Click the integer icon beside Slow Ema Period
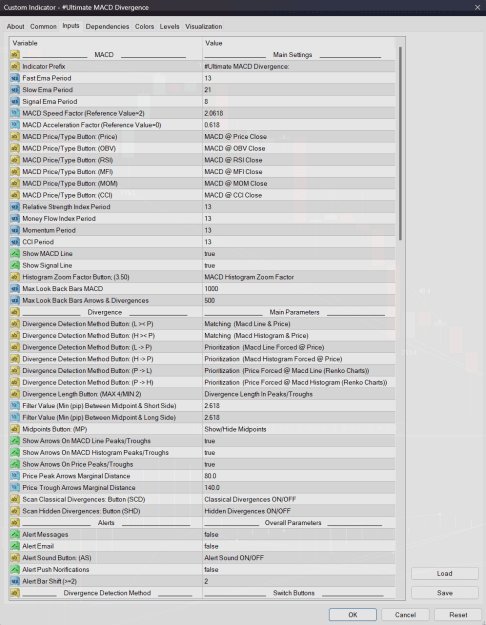Image resolution: width=486 pixels, height=625 pixels. tap(15, 90)
